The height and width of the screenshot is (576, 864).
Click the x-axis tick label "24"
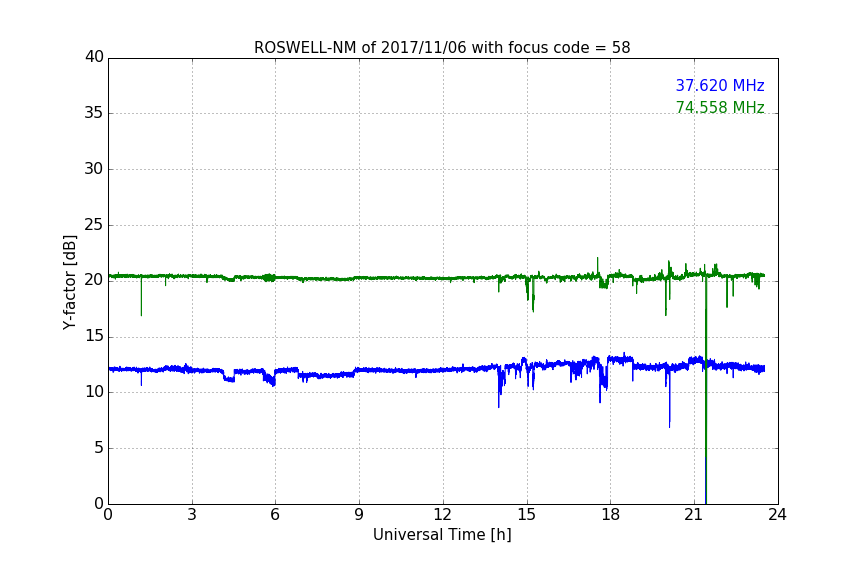pos(777,515)
